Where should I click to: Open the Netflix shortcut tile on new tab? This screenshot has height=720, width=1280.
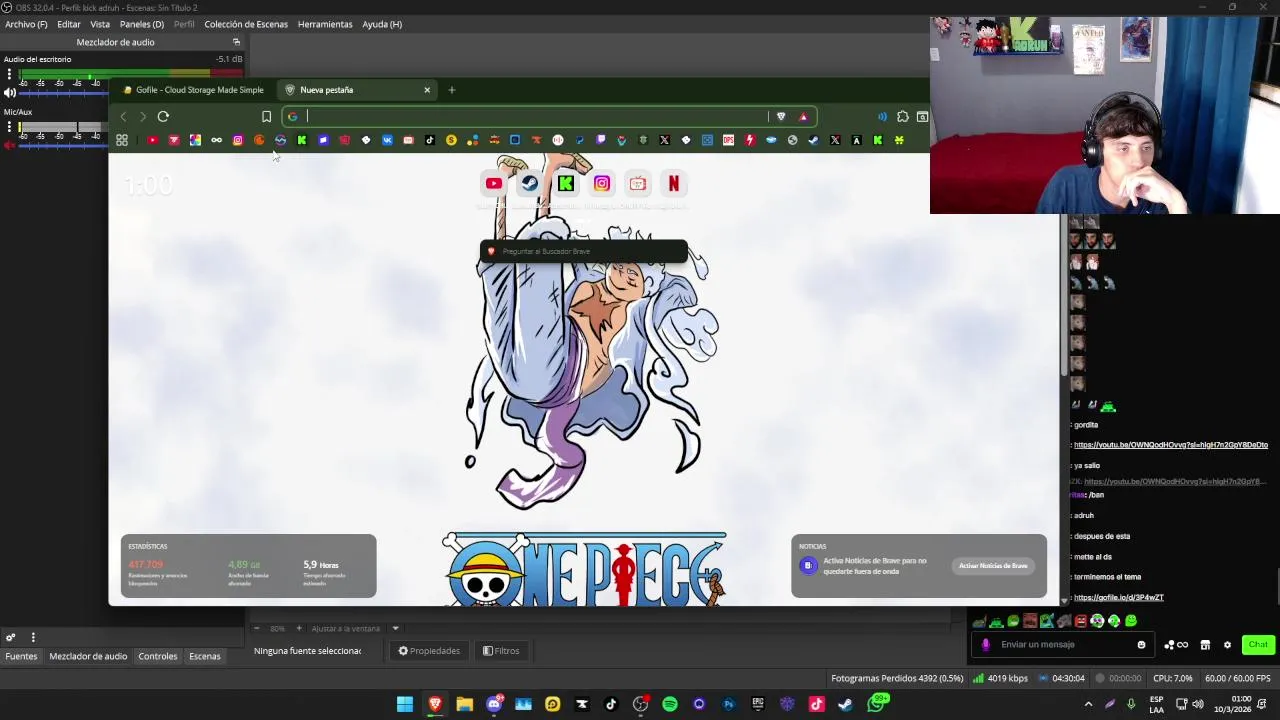(x=673, y=183)
